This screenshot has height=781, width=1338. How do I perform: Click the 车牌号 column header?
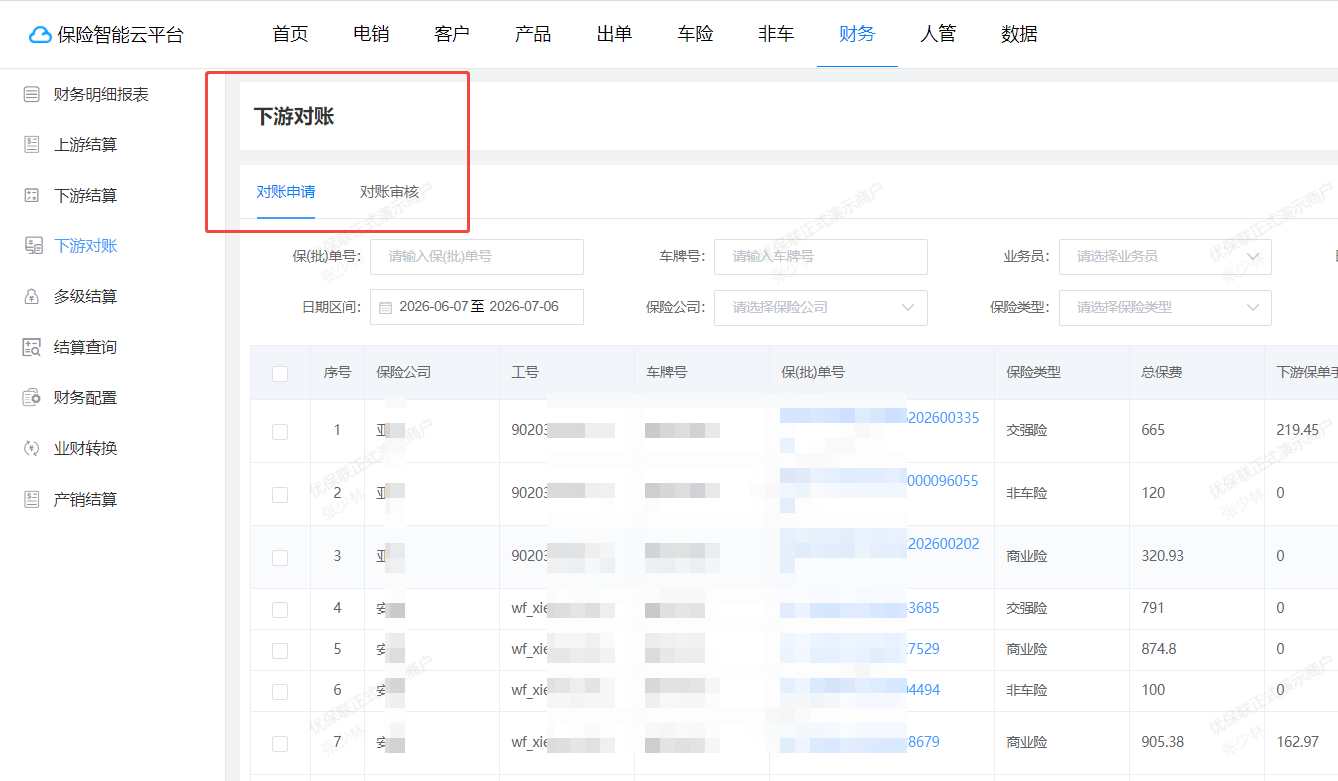point(666,372)
